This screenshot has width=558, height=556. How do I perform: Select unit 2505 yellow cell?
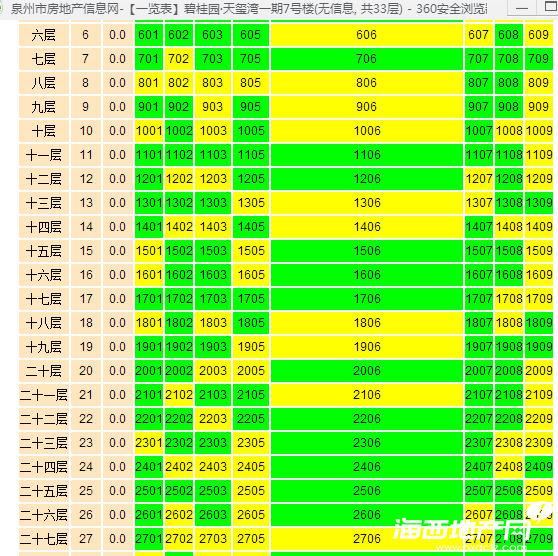click(x=251, y=491)
